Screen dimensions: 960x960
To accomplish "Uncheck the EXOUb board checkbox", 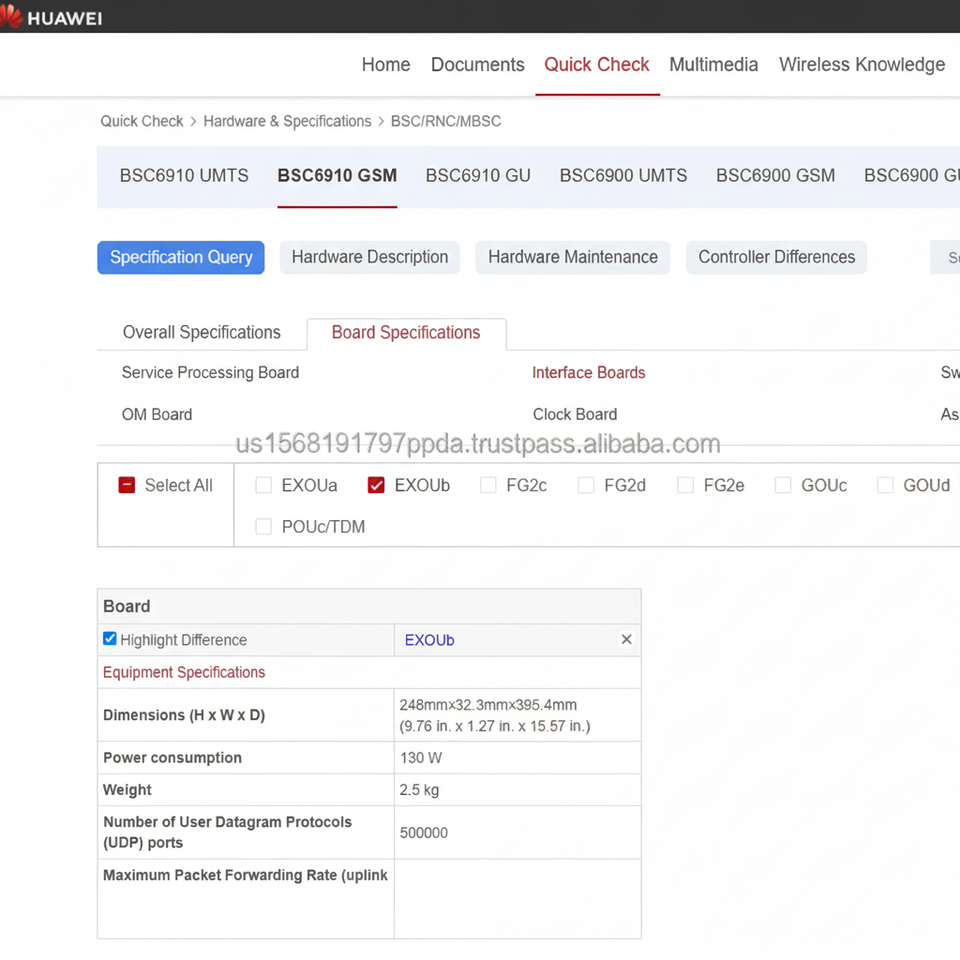I will [376, 486].
